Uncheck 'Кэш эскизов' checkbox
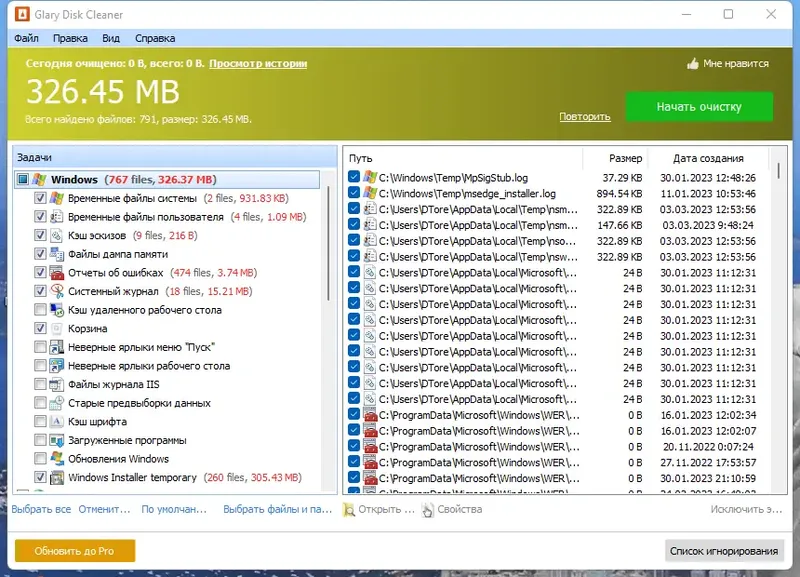Screen dimensions: 800x577 click(40, 235)
